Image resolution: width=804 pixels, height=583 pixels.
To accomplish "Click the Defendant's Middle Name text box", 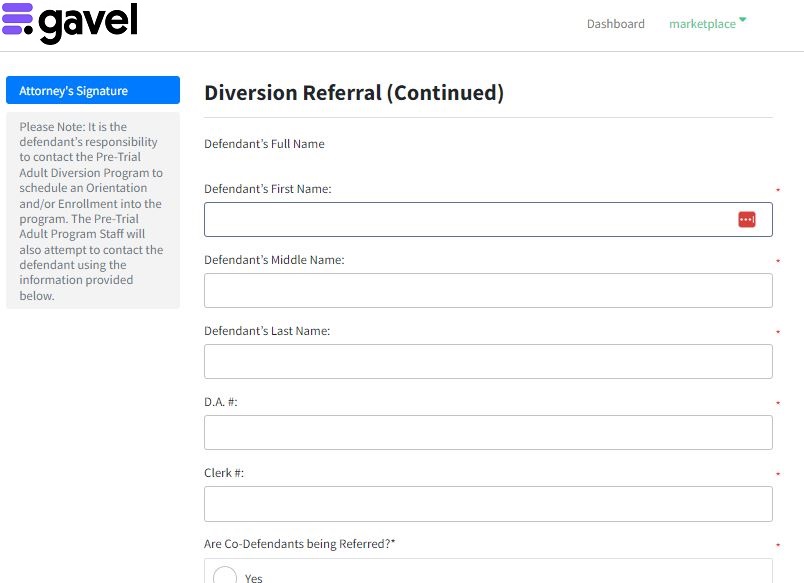I will click(487, 290).
